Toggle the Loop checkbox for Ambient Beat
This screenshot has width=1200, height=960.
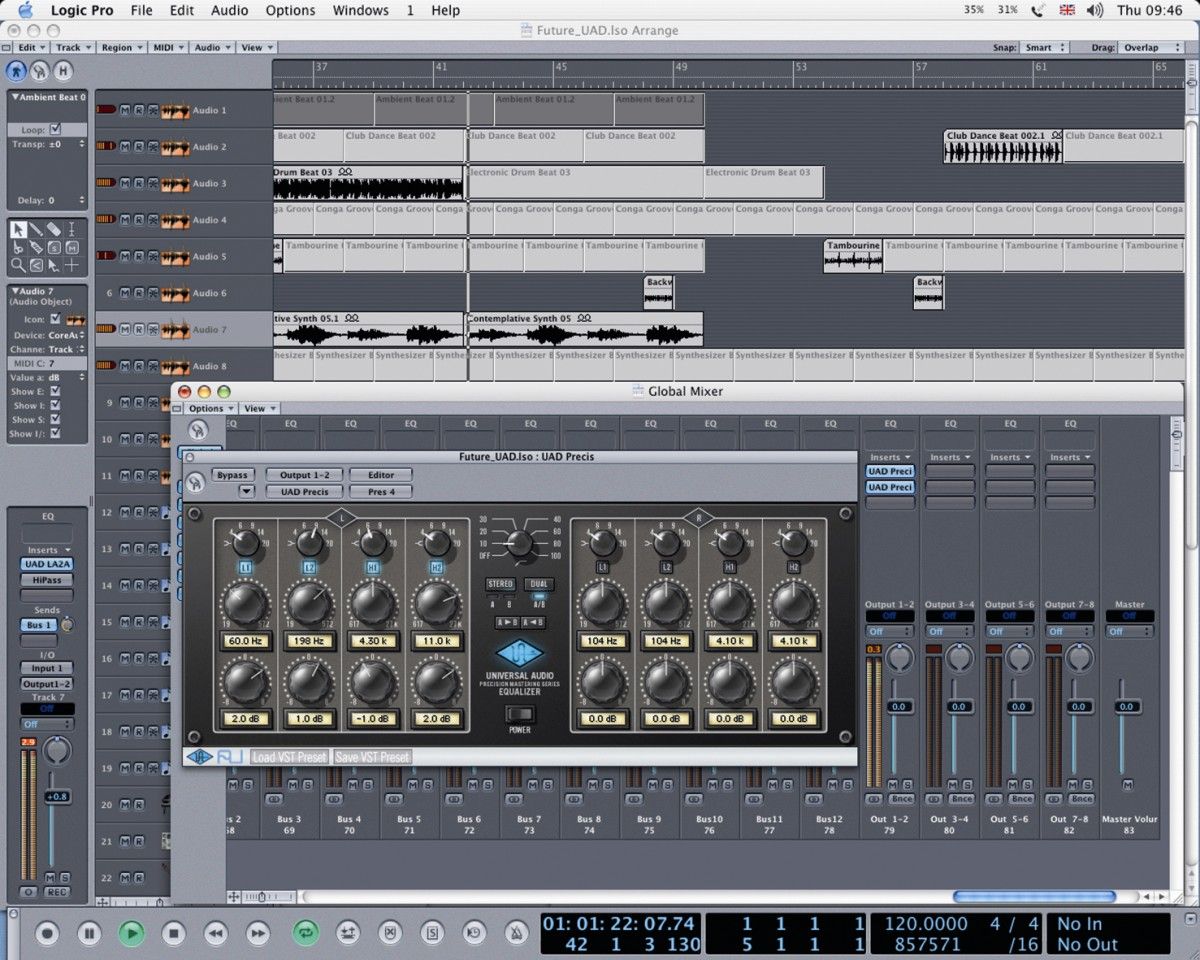[55, 129]
